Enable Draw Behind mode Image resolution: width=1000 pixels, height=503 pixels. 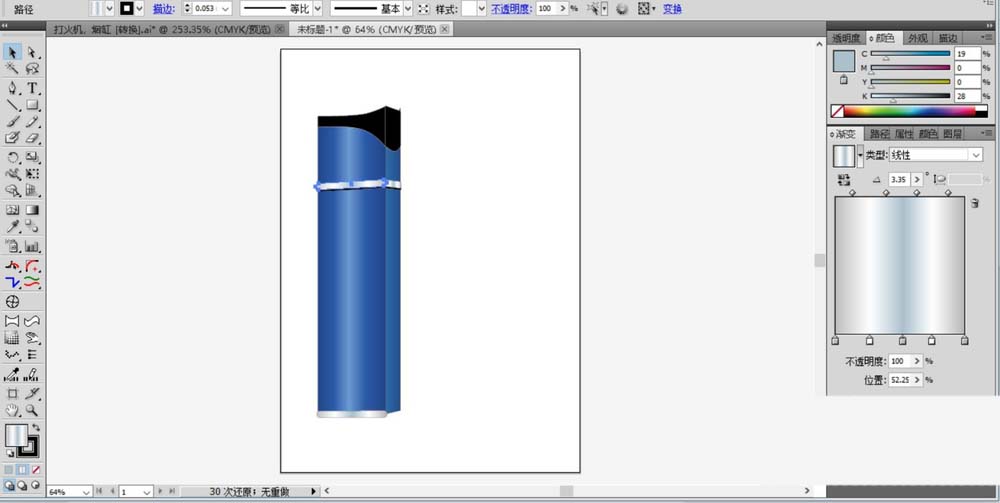pos(22,485)
